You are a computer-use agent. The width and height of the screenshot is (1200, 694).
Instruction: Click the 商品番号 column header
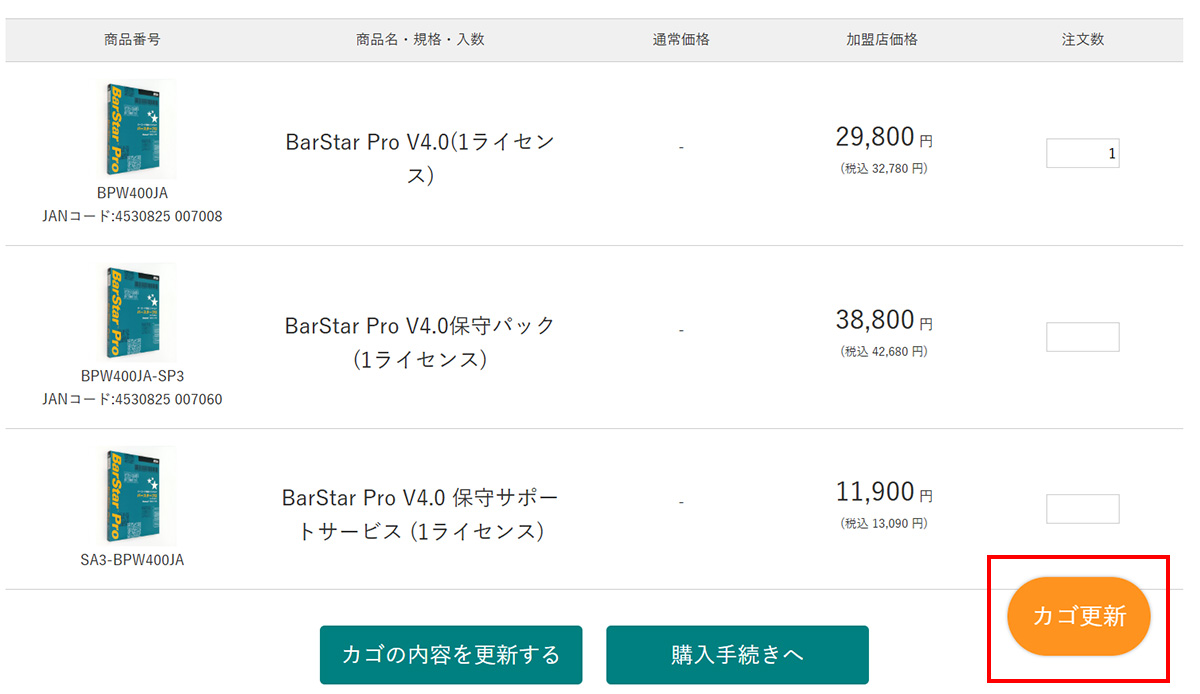coord(132,40)
